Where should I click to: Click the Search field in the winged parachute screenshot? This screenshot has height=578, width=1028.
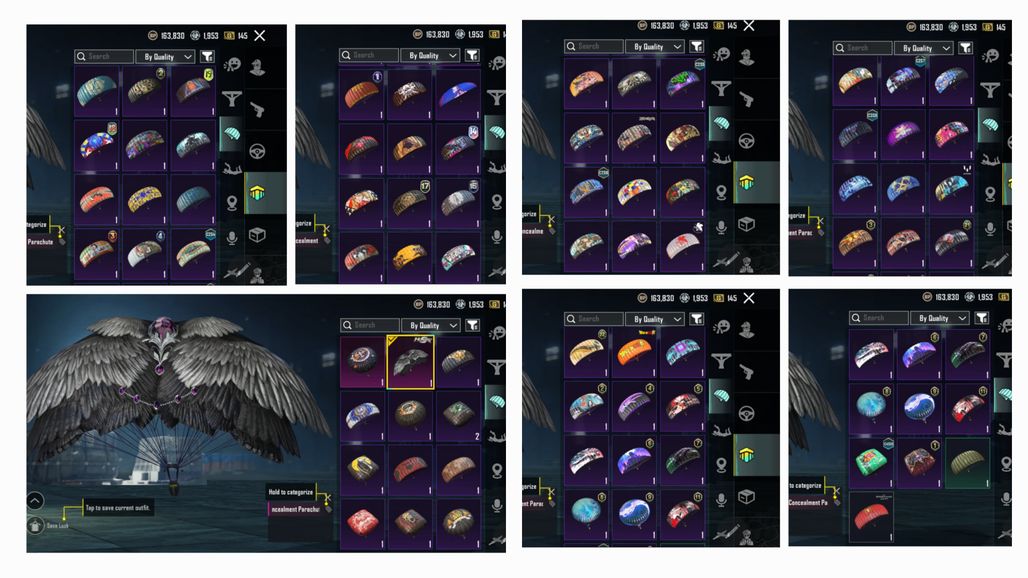coord(370,325)
